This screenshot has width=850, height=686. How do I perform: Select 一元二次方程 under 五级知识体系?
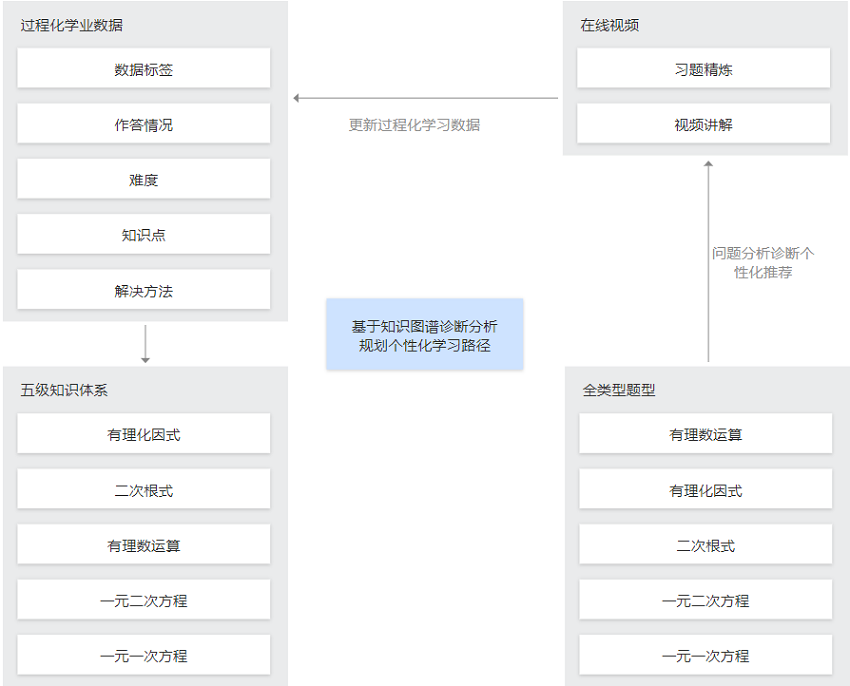pos(144,600)
